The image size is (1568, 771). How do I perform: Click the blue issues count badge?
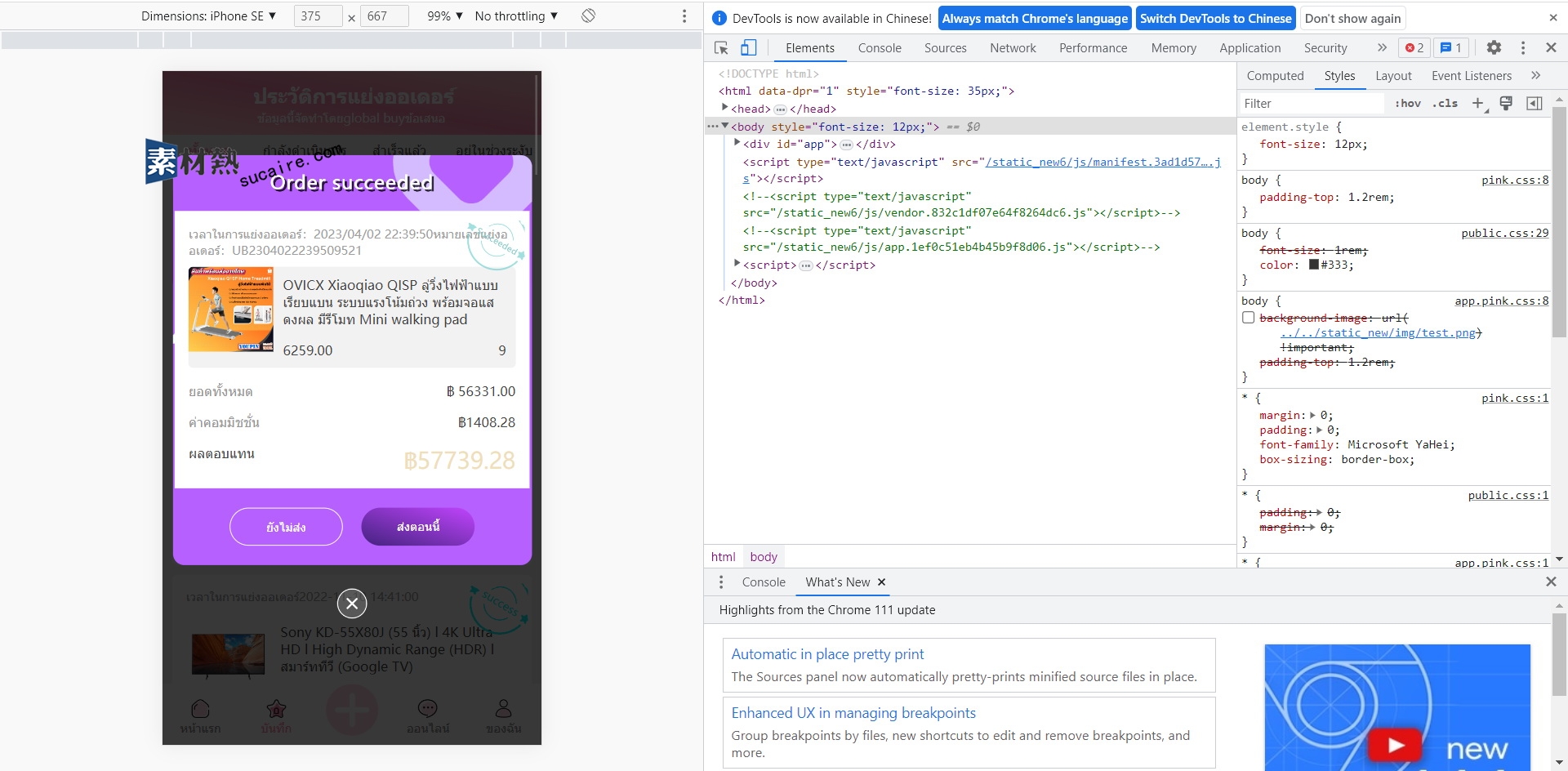click(1451, 48)
